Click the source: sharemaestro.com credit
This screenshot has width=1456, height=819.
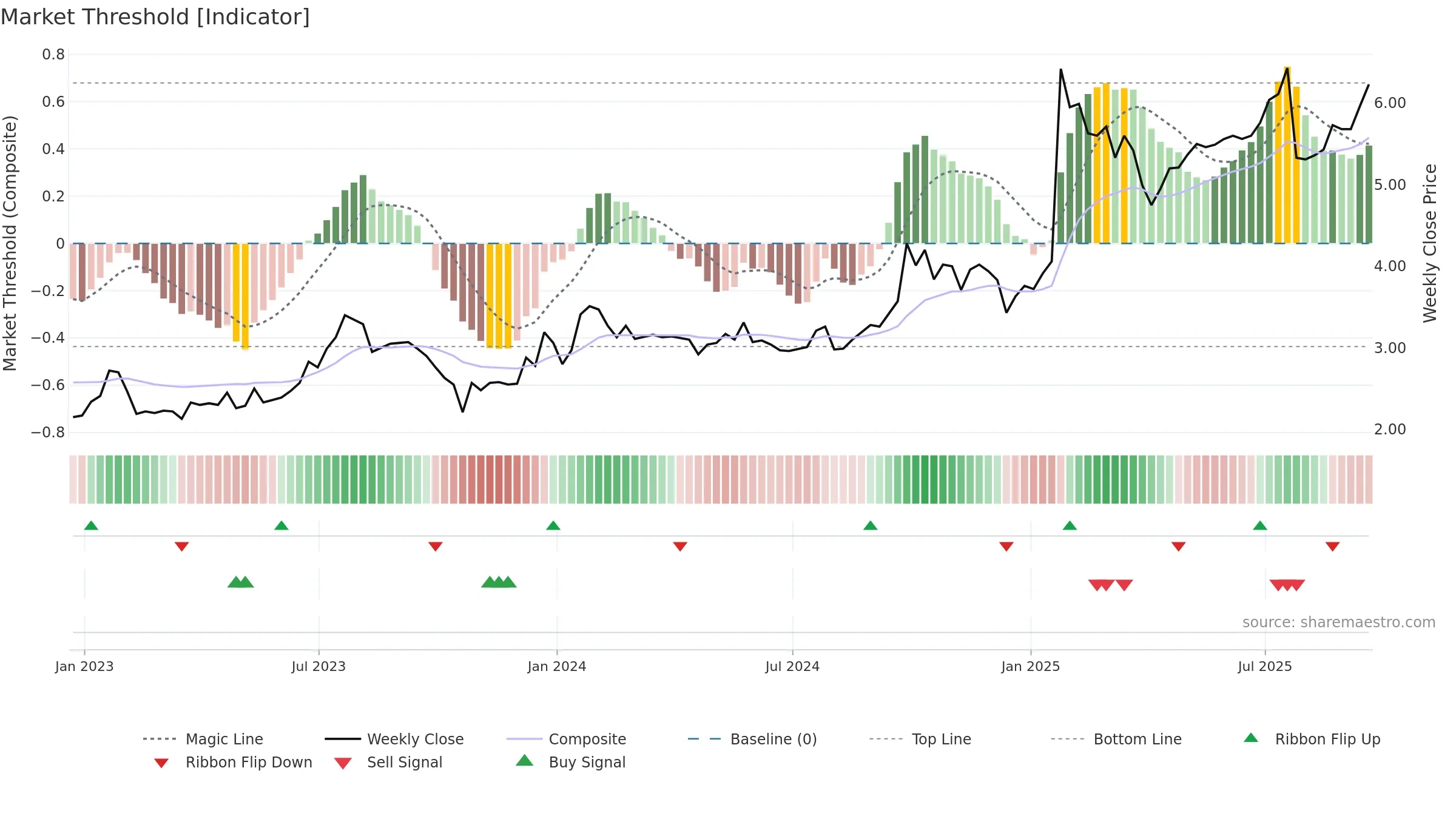pos(1339,622)
